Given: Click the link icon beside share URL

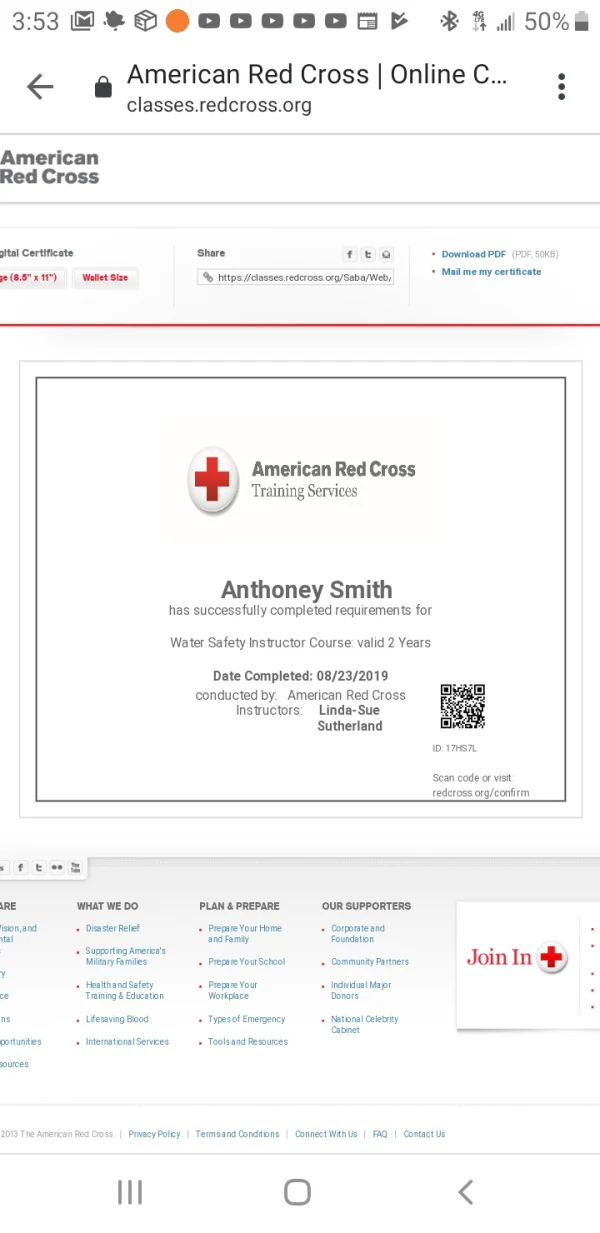Looking at the screenshot, I should 208,277.
